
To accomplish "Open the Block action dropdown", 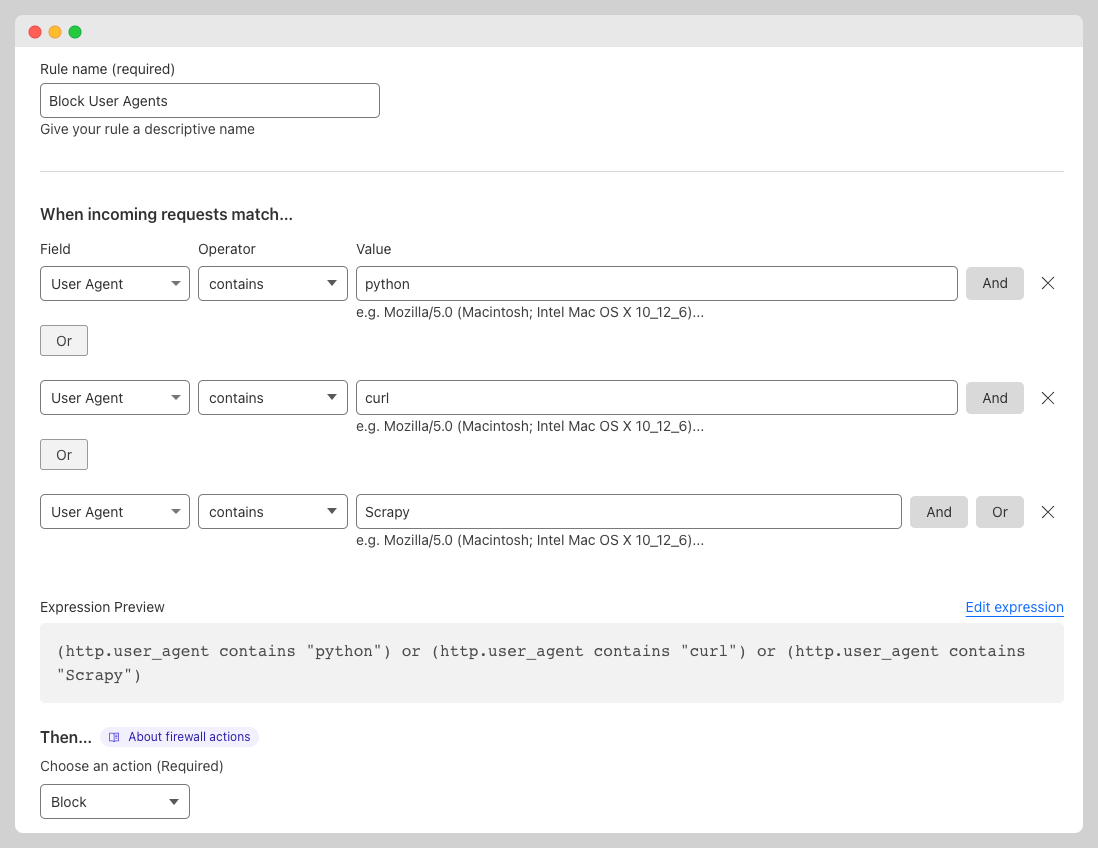I will click(x=114, y=801).
